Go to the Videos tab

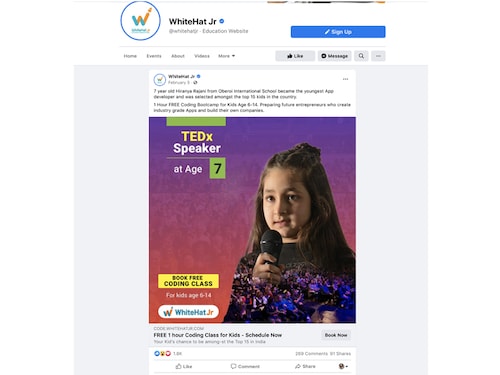tap(202, 56)
